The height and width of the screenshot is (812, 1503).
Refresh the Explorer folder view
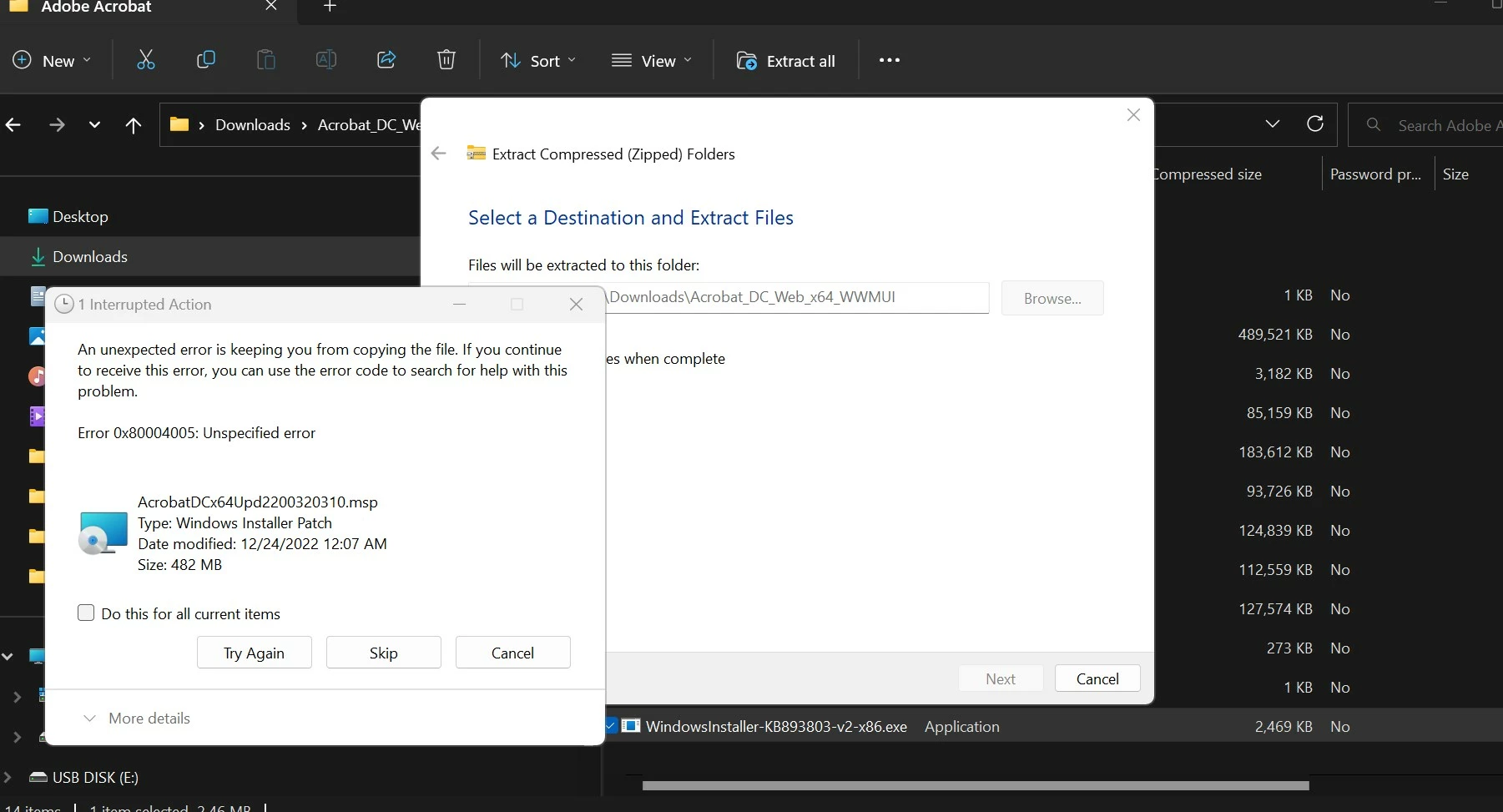[x=1315, y=124]
